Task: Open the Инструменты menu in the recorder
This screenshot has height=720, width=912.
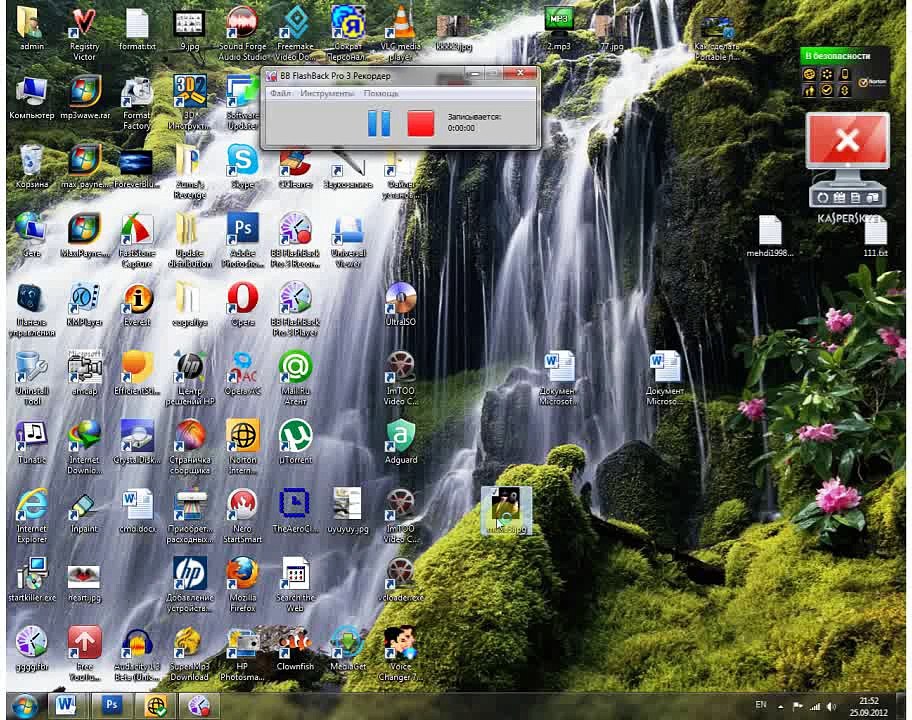Action: click(x=327, y=93)
